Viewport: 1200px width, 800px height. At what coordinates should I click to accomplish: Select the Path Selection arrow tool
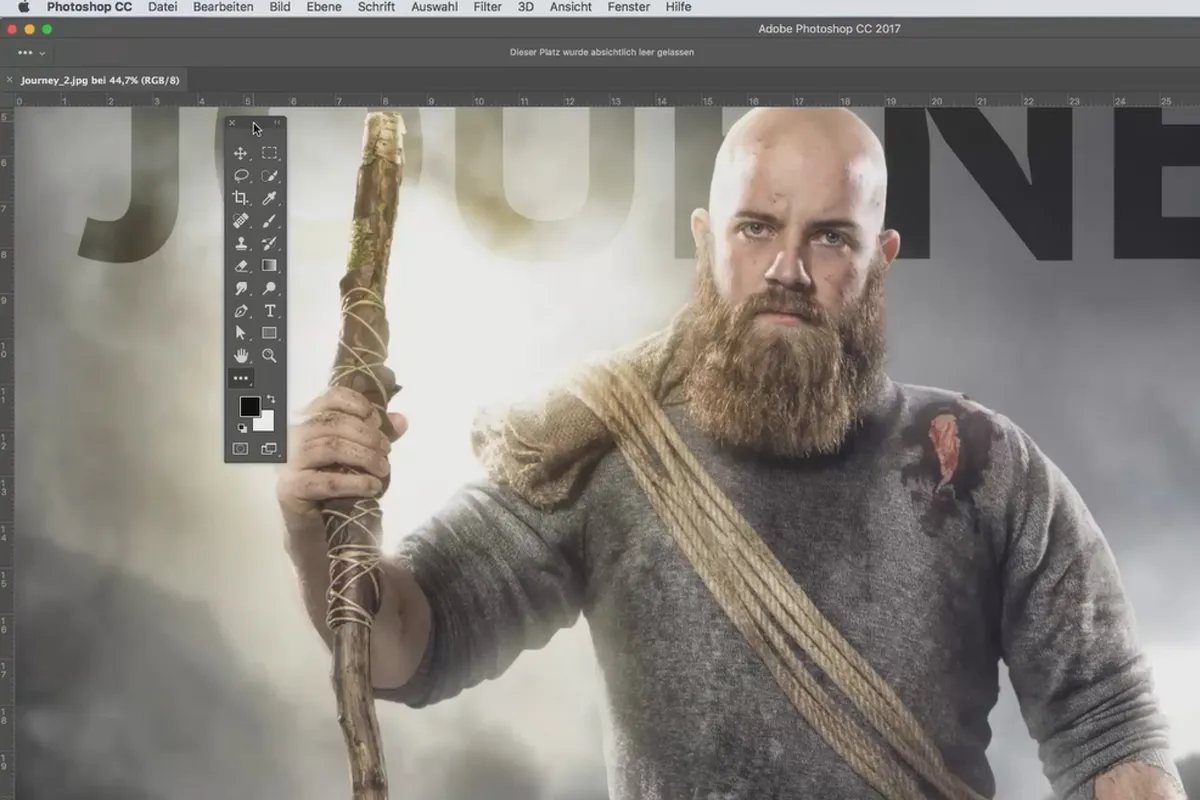240,333
